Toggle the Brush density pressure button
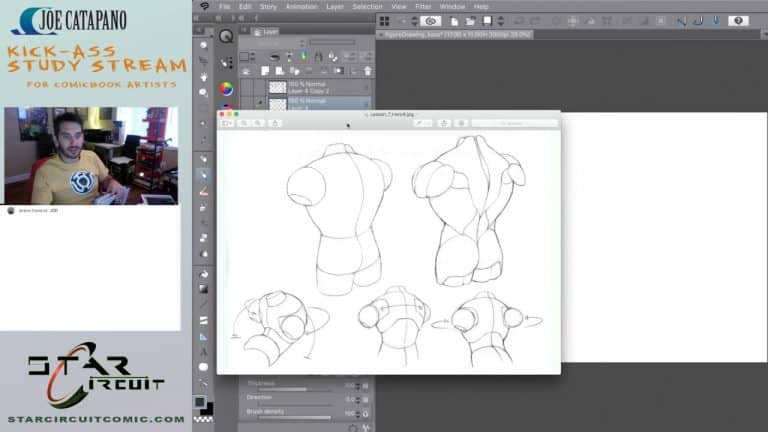The height and width of the screenshot is (432, 768). click(366, 412)
